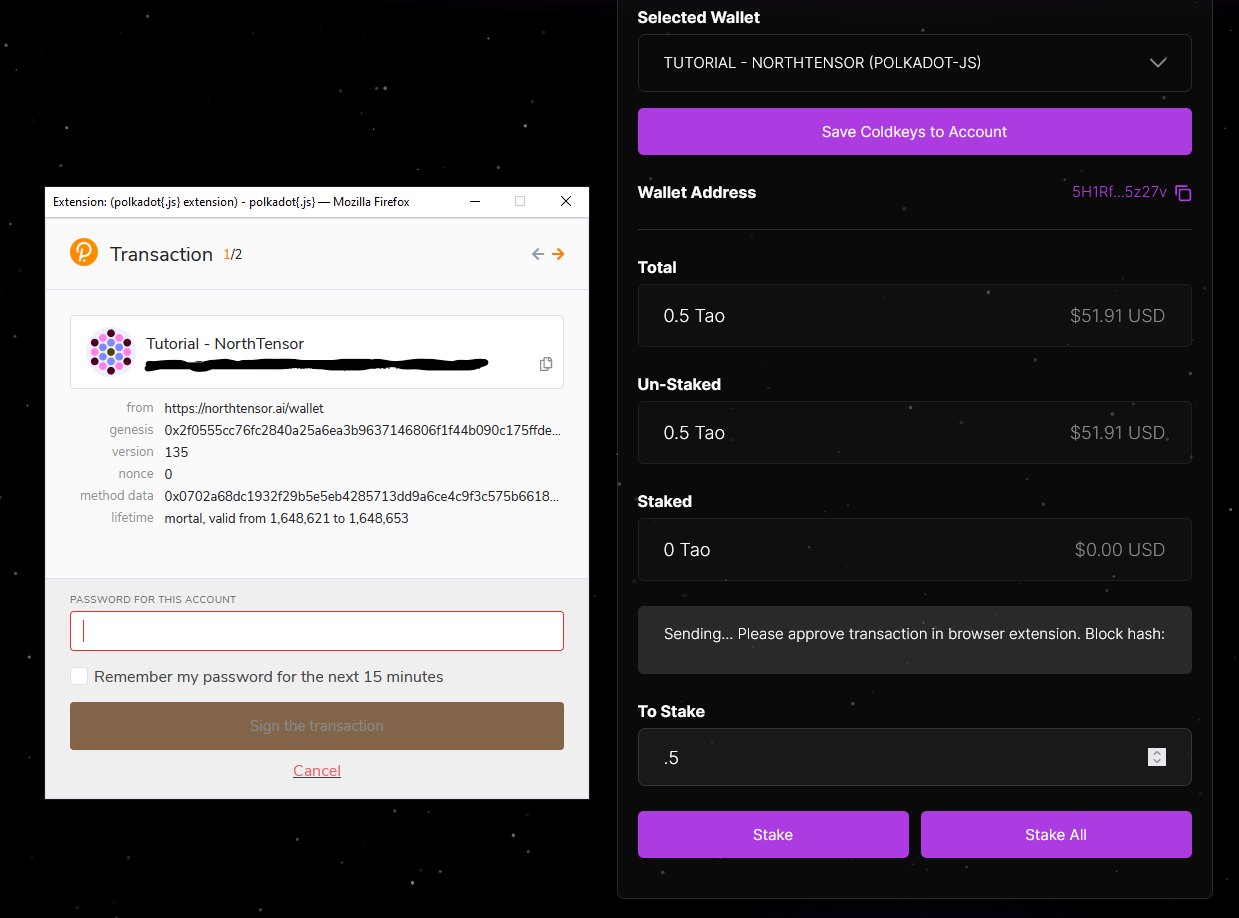Cancel the transaction signing
Viewport: 1239px width, 918px height.
click(317, 771)
